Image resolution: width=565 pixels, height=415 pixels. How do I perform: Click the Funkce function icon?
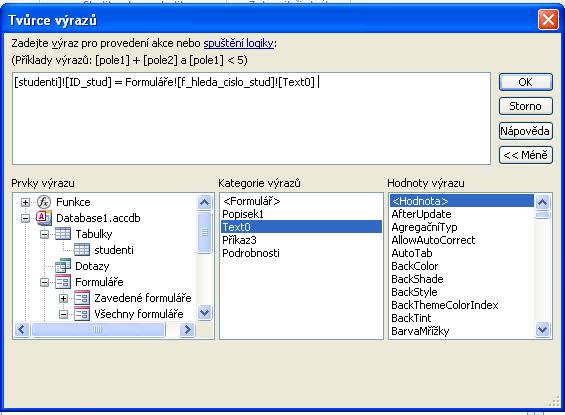[44, 202]
